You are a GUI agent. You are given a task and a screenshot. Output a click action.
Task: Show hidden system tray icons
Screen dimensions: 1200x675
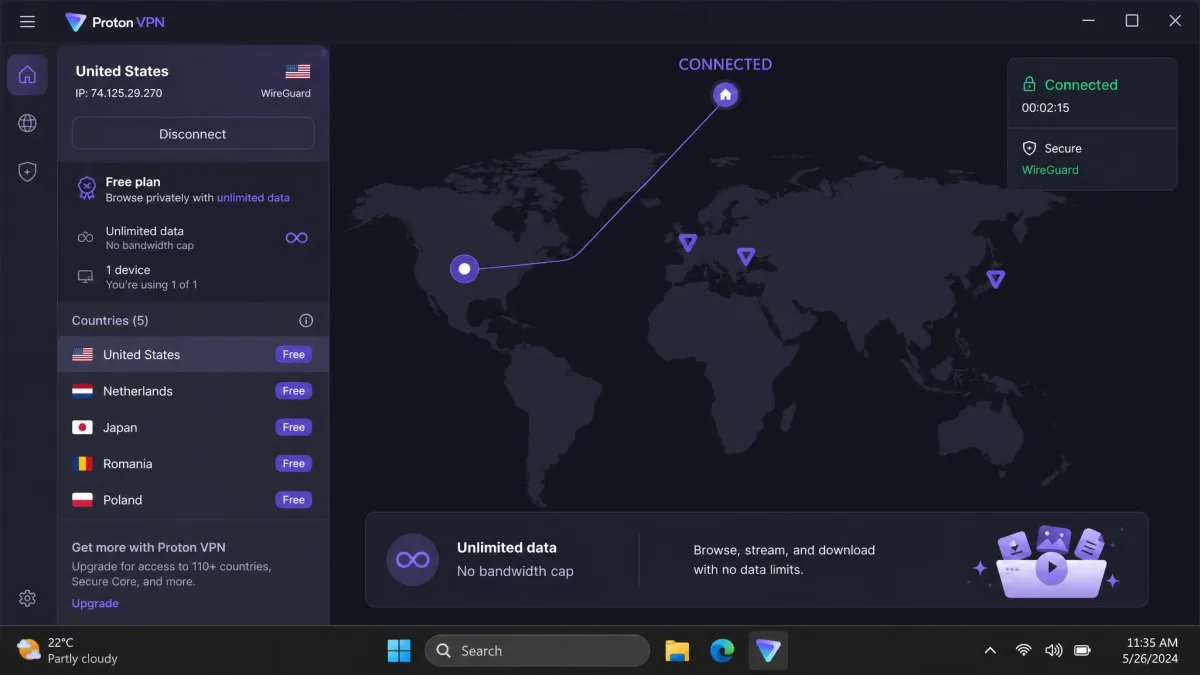(990, 651)
